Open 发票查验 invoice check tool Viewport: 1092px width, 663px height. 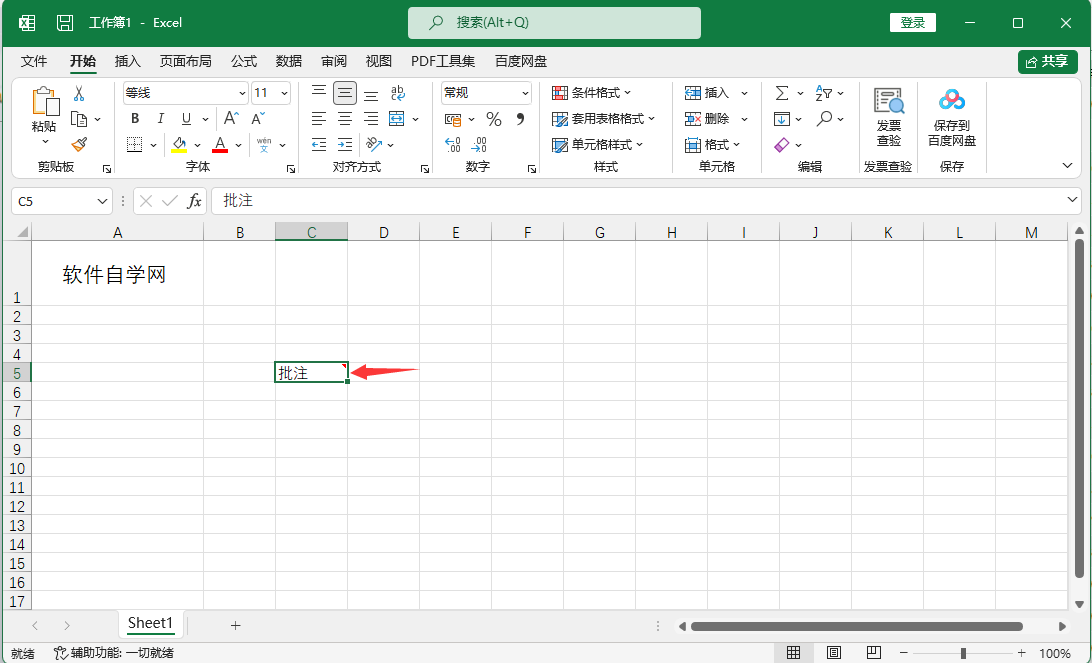[x=889, y=117]
